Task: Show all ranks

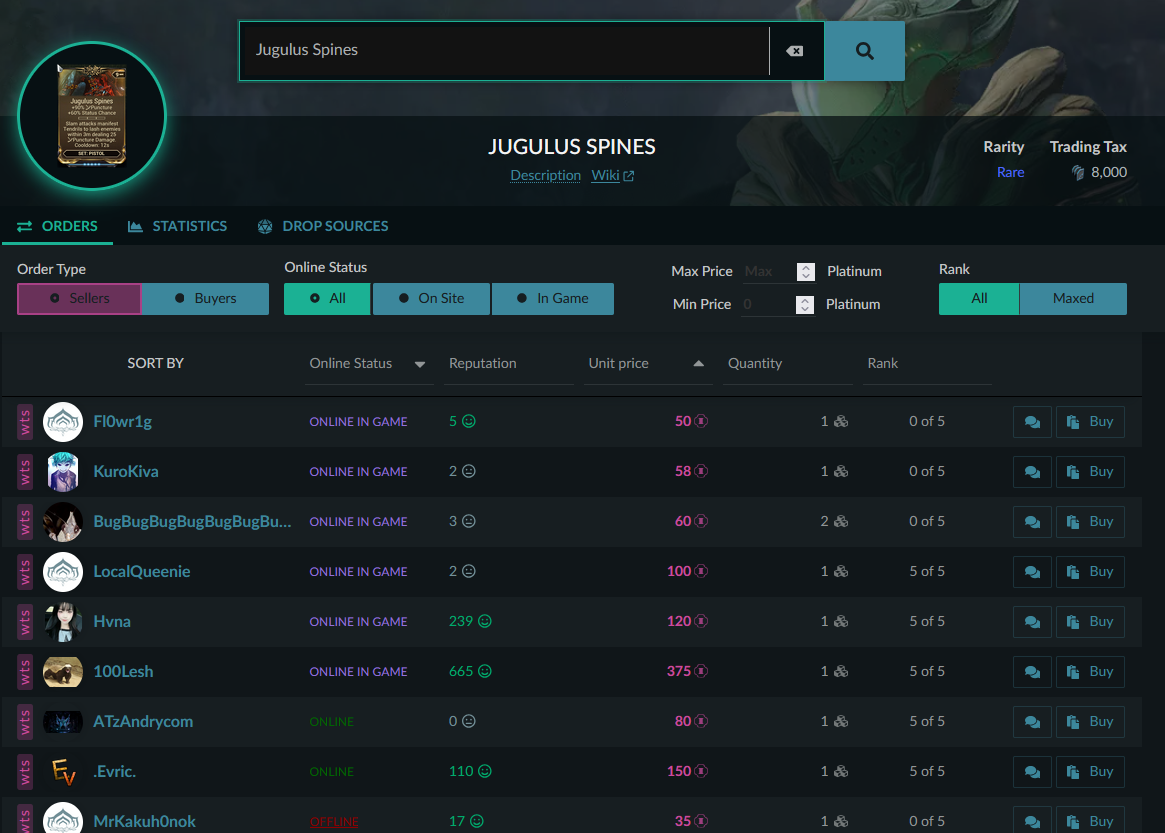Action: (979, 298)
